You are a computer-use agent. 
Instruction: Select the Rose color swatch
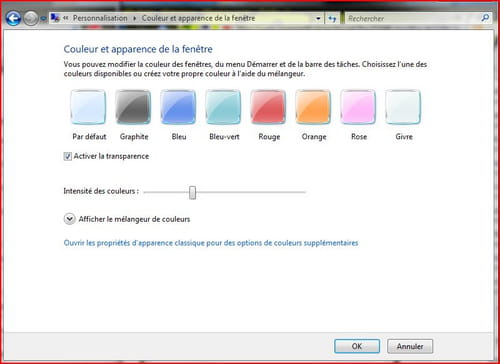tap(358, 107)
